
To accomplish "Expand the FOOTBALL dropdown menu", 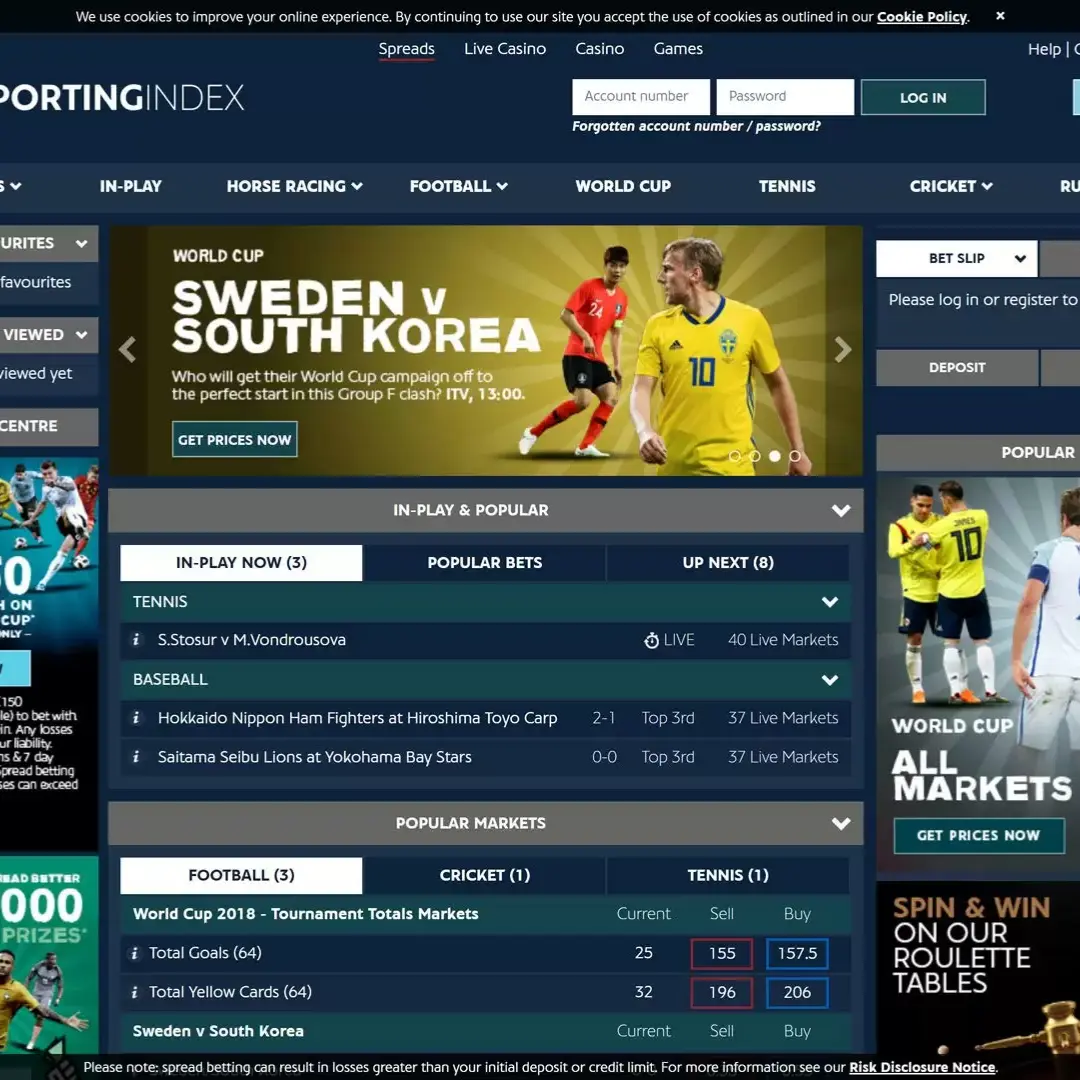I will click(x=459, y=187).
